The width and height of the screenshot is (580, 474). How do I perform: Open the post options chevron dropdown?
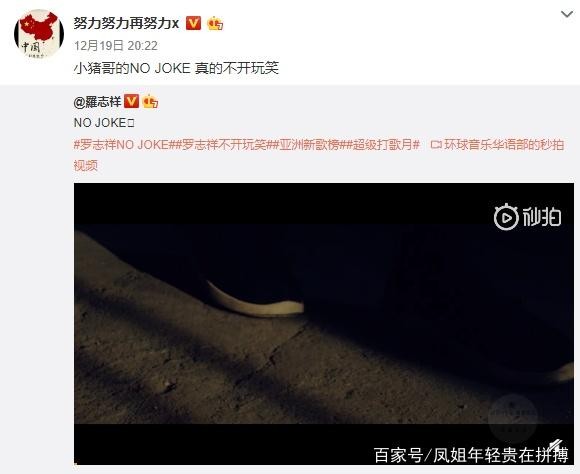tap(567, 14)
